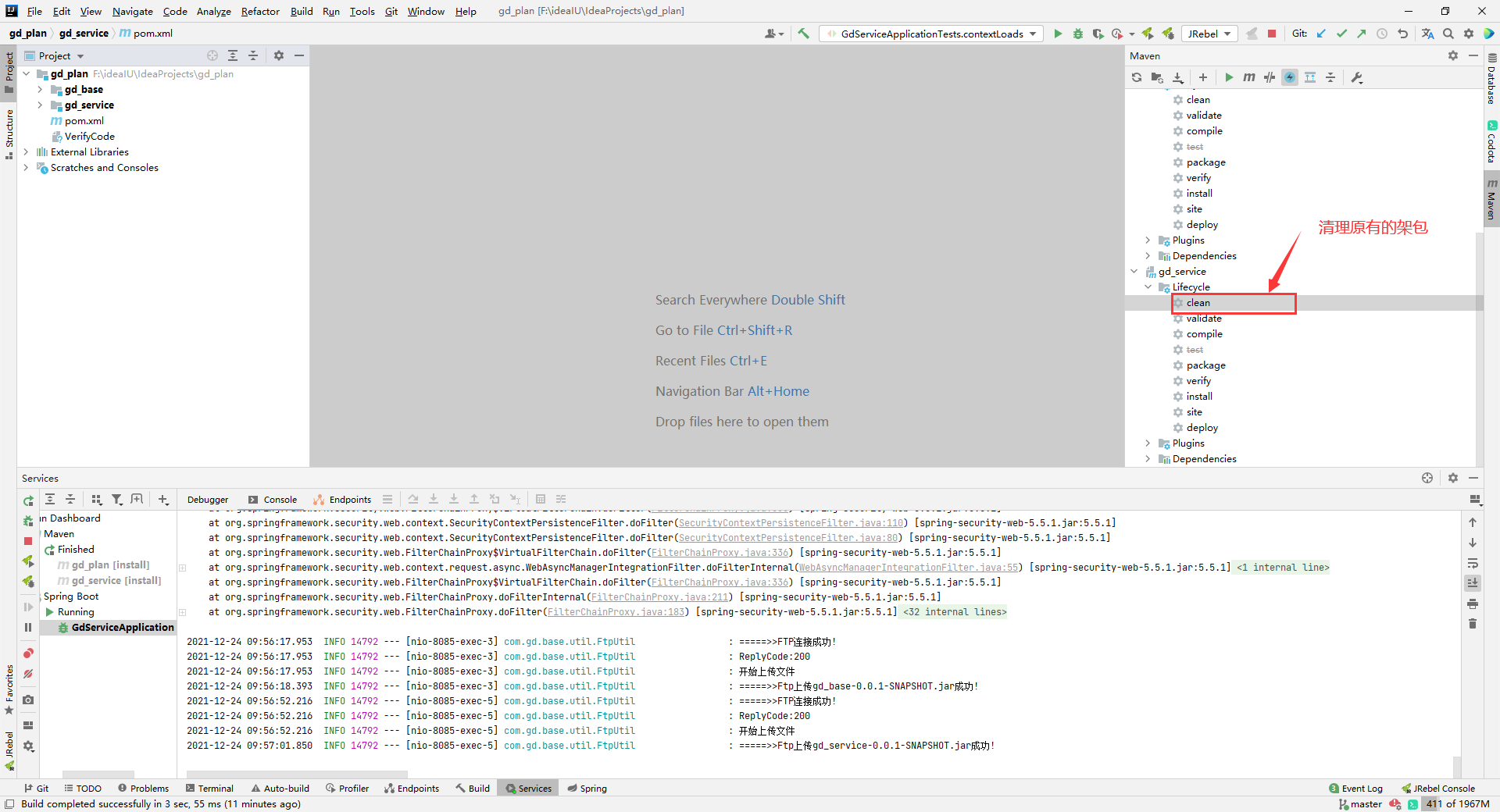The height and width of the screenshot is (812, 1500).
Task: Rollback changes with the undo arrow icon
Action: (1402, 34)
